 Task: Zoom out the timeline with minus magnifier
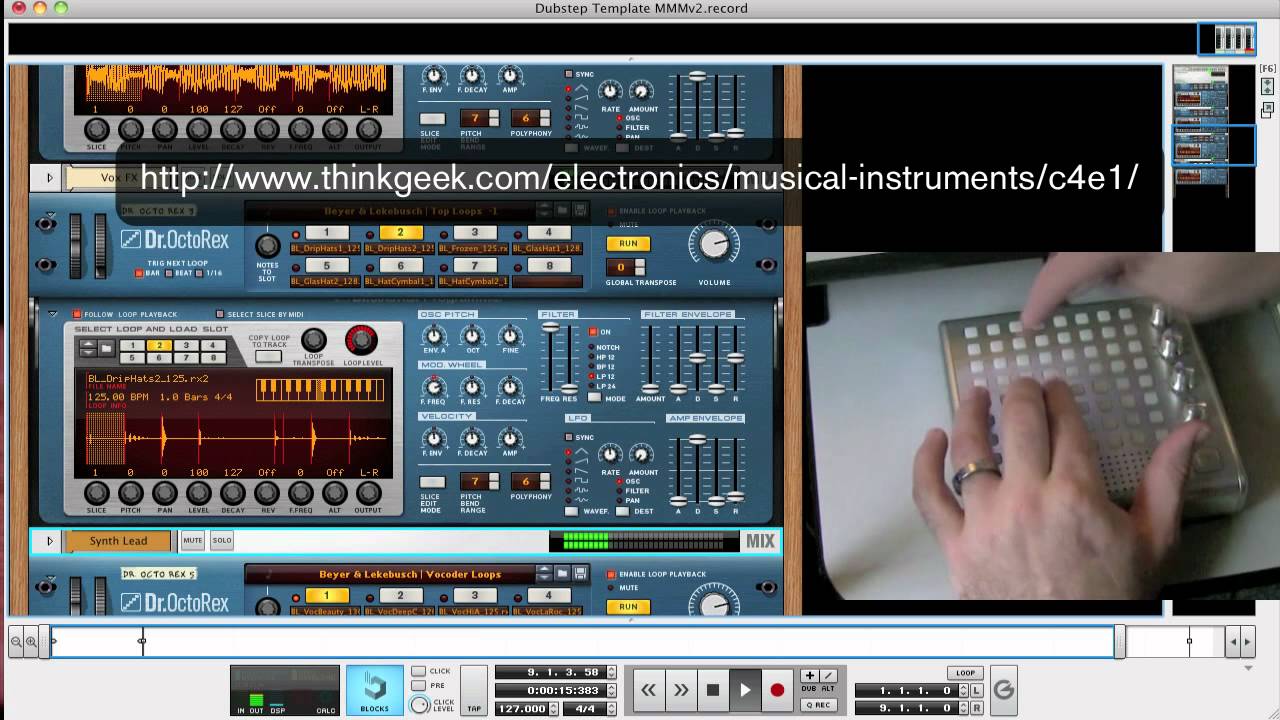pos(16,642)
